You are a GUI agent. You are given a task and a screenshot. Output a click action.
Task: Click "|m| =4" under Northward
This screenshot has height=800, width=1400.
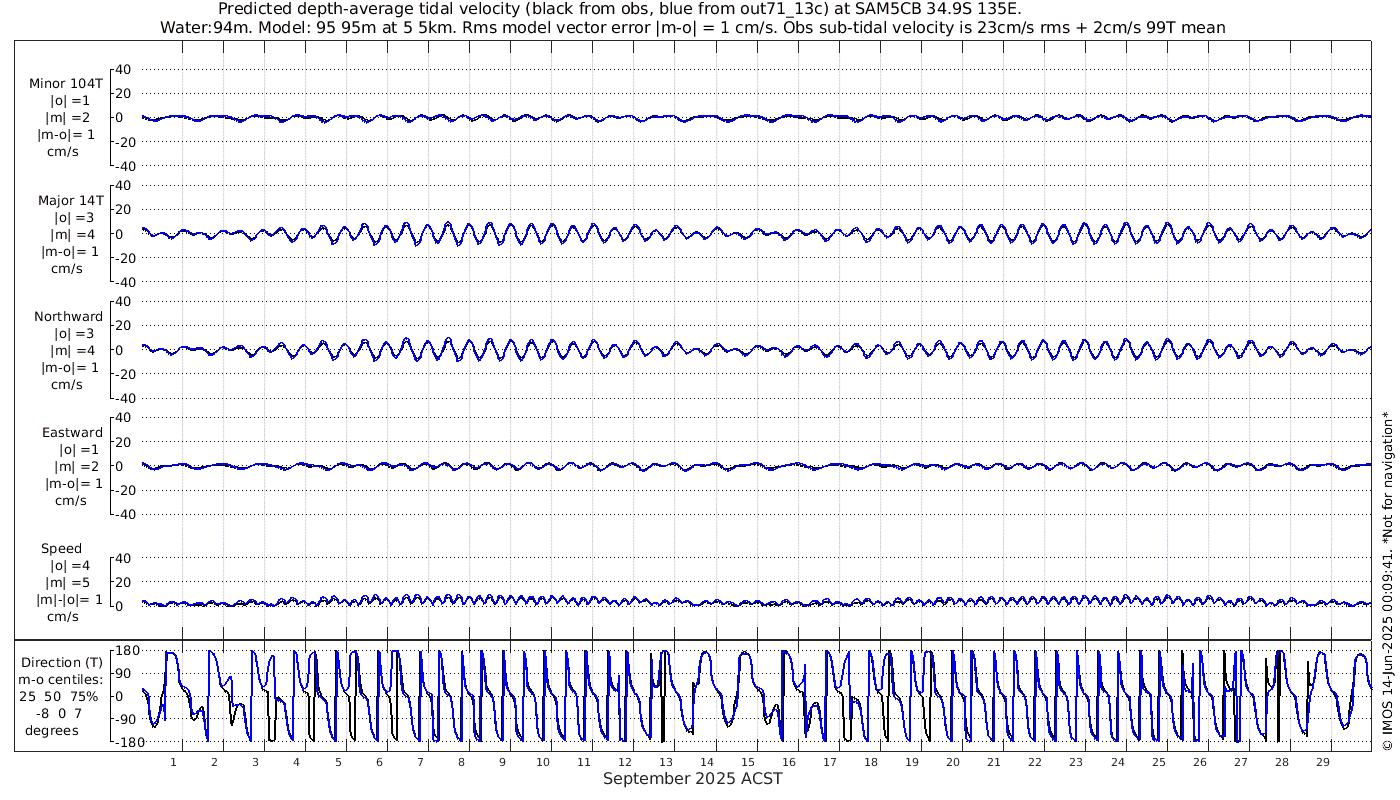(74, 351)
